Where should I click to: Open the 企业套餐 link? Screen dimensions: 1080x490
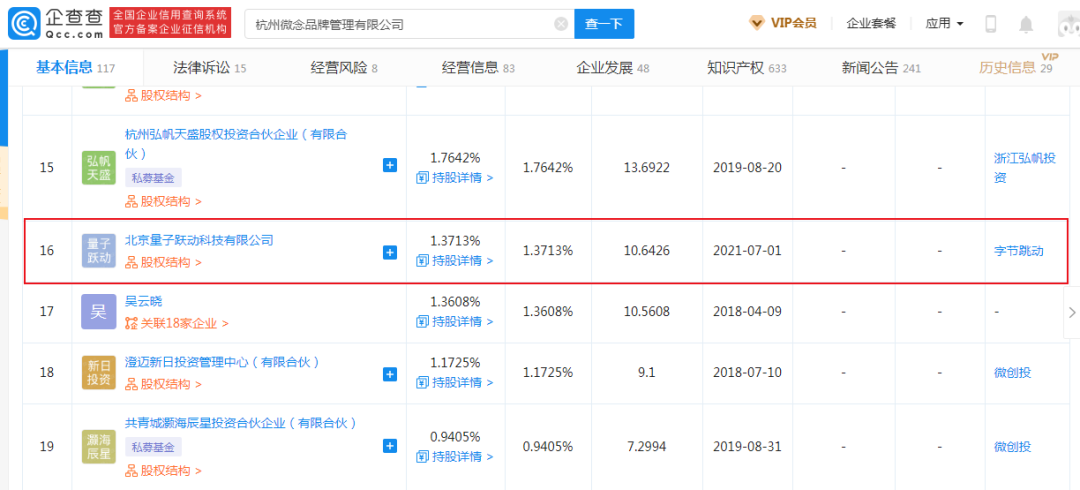pyautogui.click(x=871, y=23)
